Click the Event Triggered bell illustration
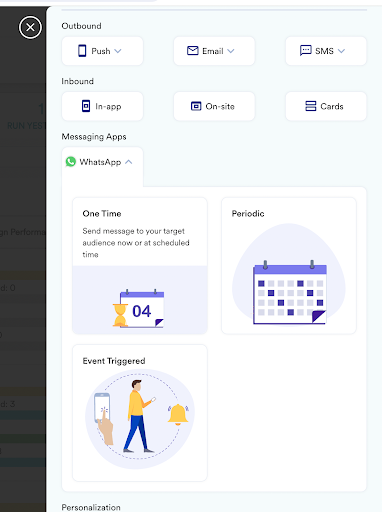This screenshot has width=382, height=512. 178,414
